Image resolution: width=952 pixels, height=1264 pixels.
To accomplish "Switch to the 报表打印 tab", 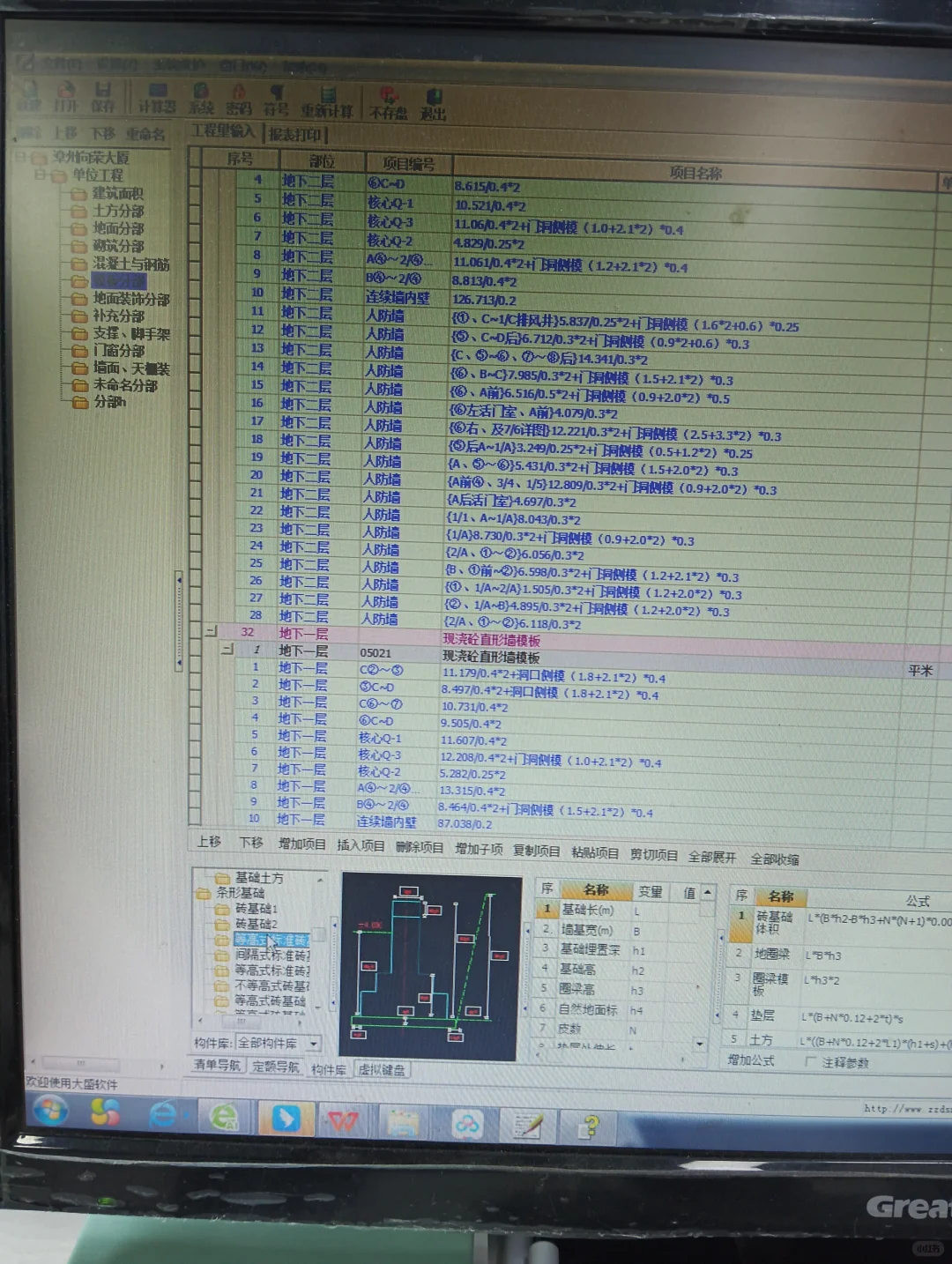I will tap(295, 134).
